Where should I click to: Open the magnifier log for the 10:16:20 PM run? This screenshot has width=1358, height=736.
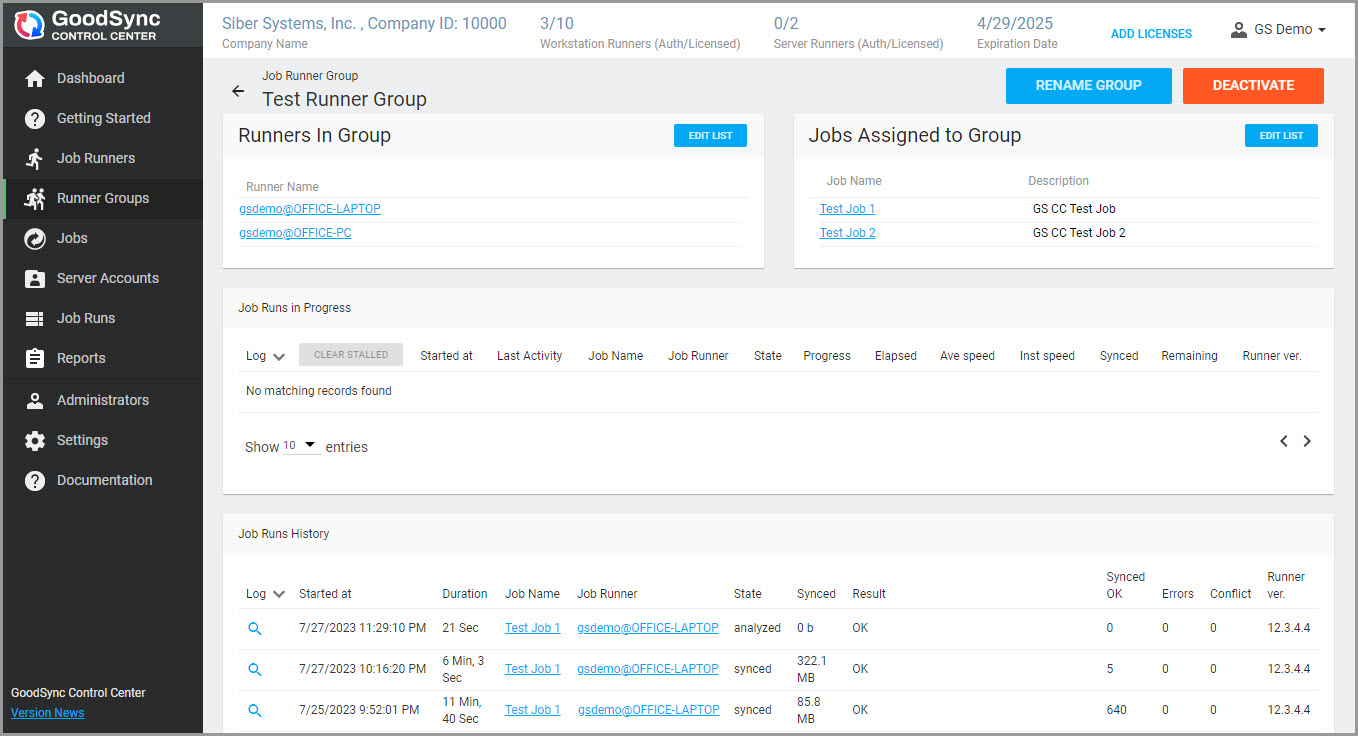(255, 669)
